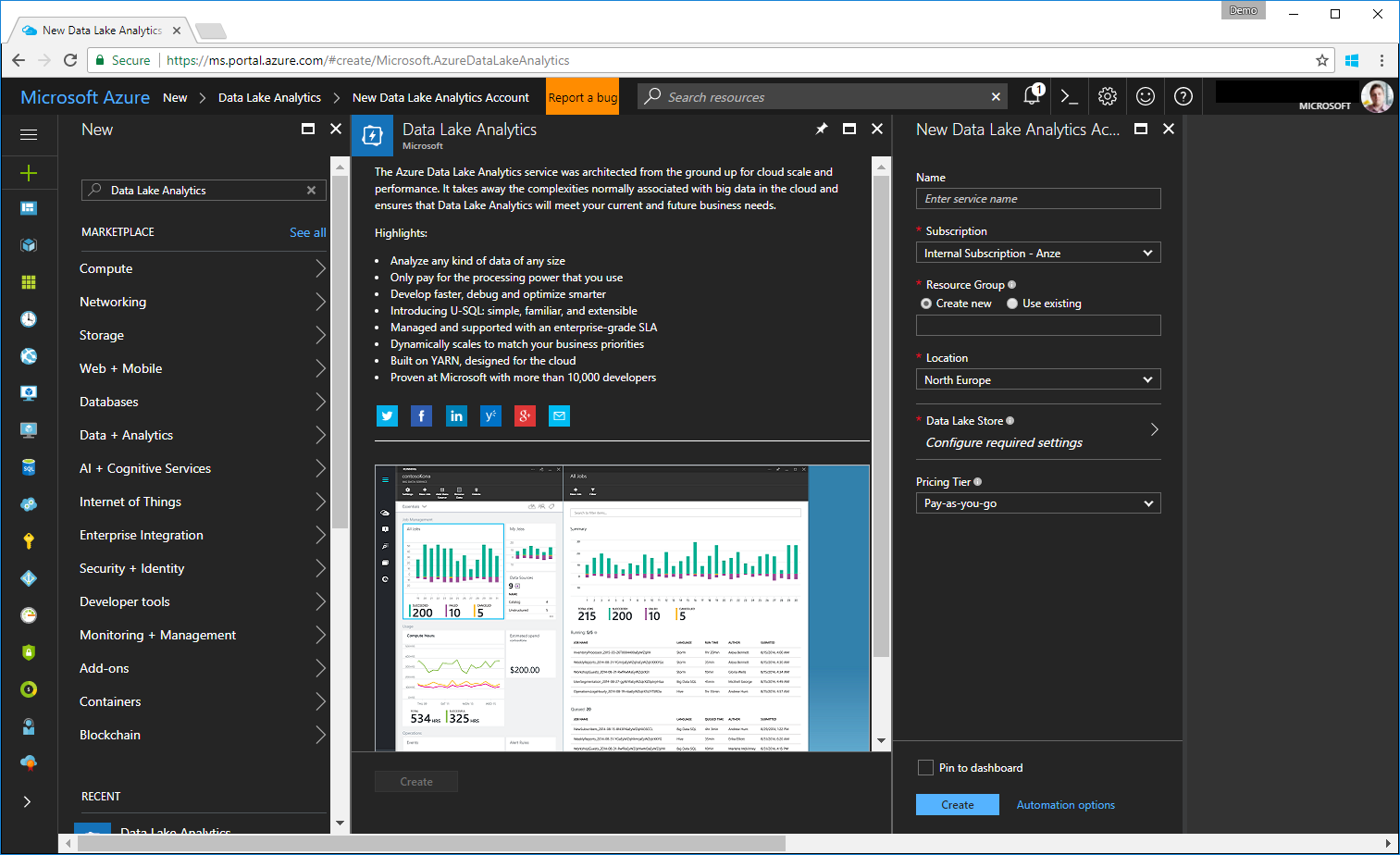The width and height of the screenshot is (1400, 855).
Task: Open the Location dropdown showing North Europe
Action: pos(1038,379)
